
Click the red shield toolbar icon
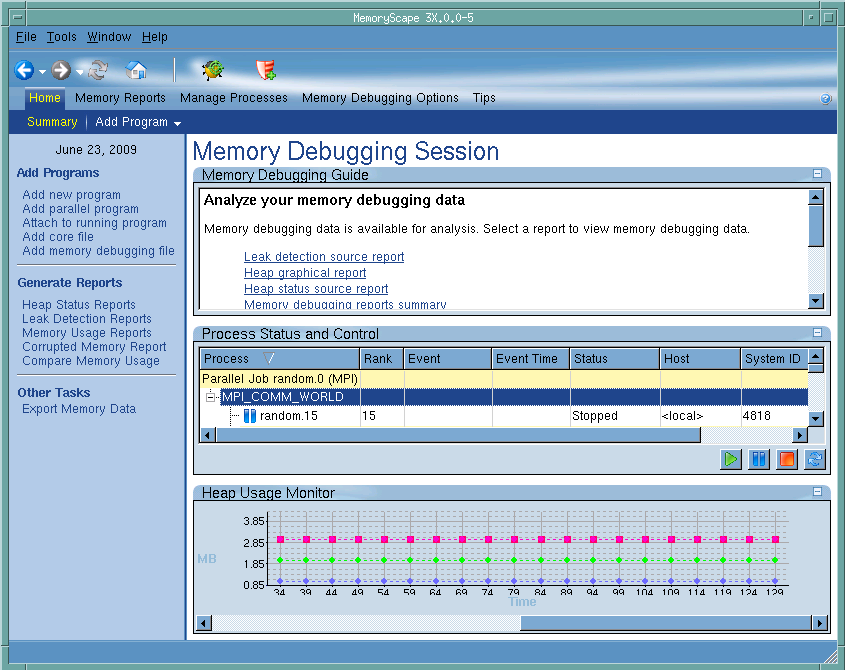265,70
